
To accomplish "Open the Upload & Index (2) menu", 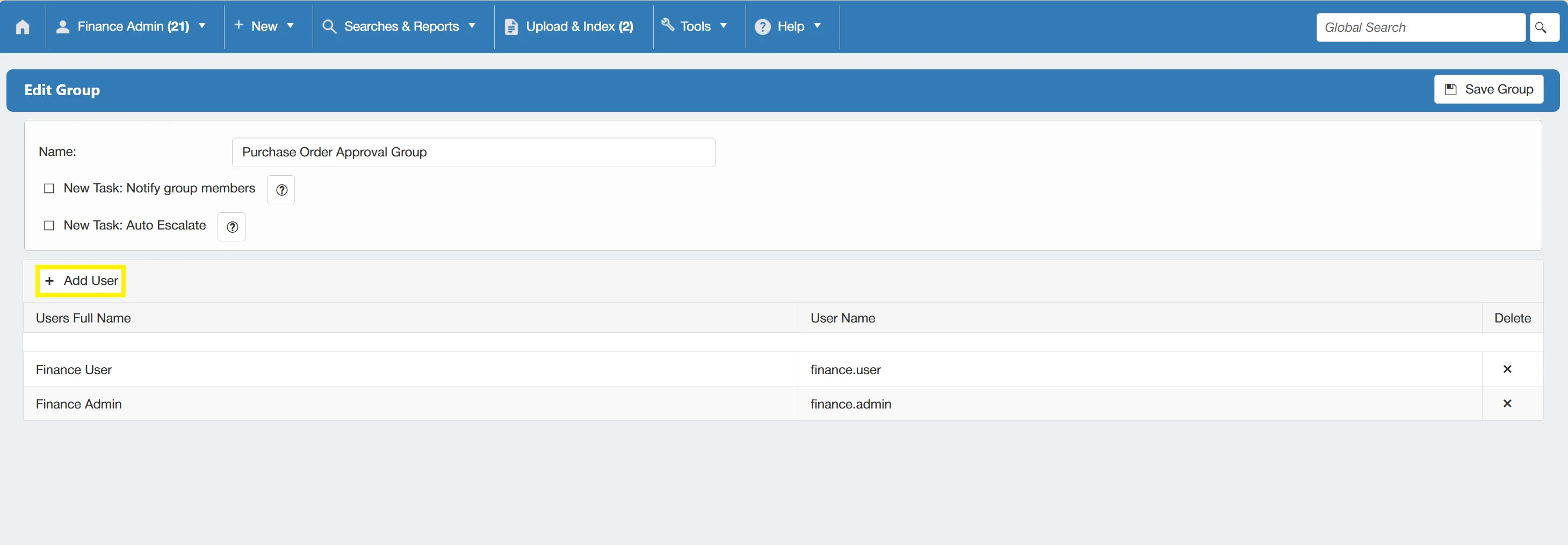I will point(580,26).
